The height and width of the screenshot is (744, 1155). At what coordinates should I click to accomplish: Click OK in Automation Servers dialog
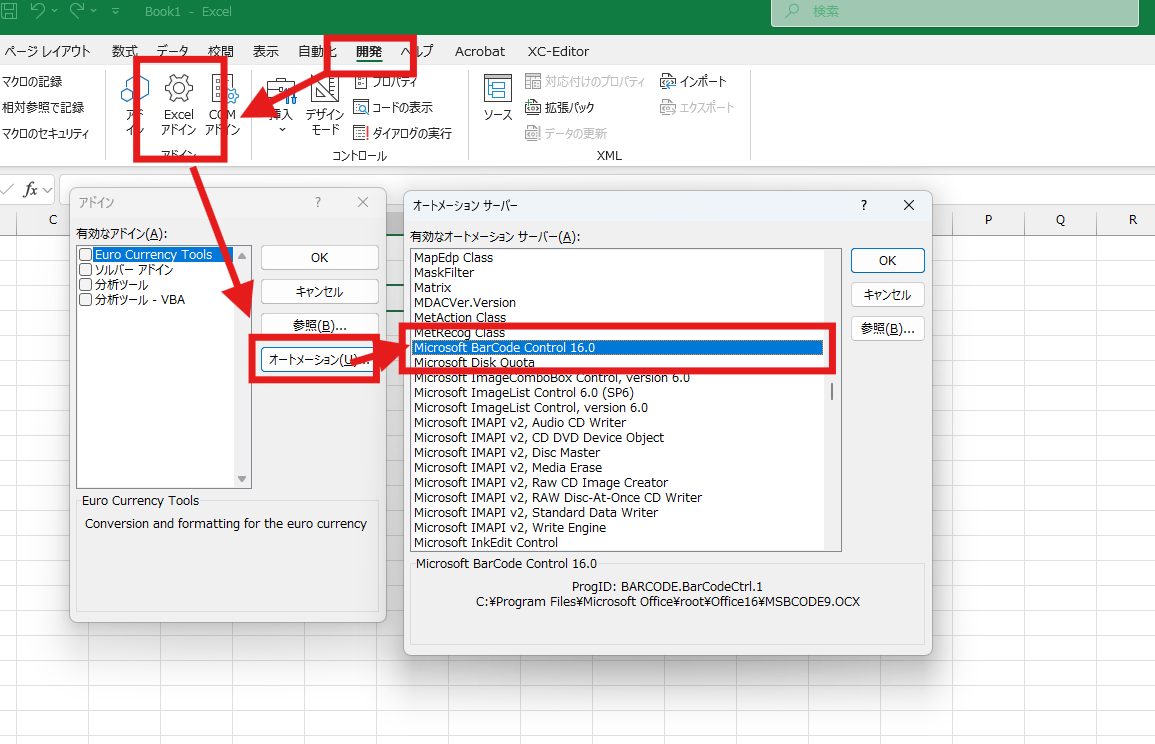888,261
